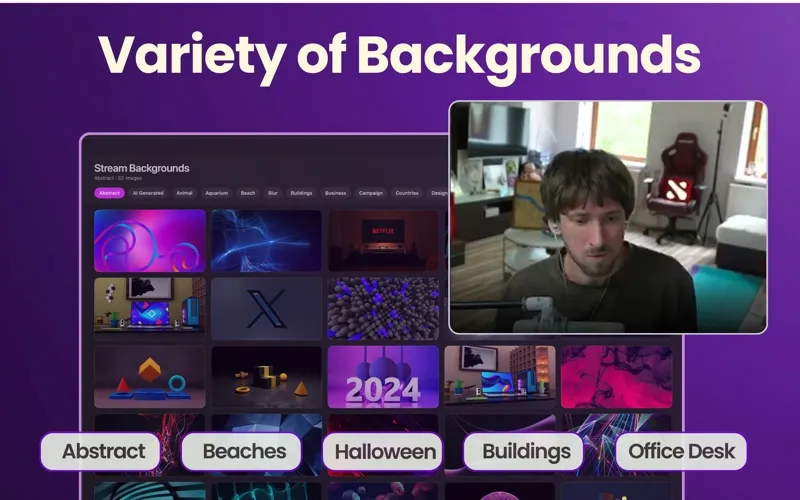
Task: Click the Office Desk label button
Action: coord(681,452)
